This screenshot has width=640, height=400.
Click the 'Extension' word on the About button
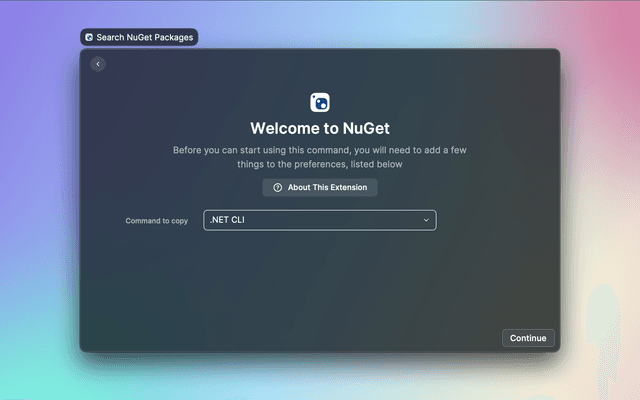[346, 188]
